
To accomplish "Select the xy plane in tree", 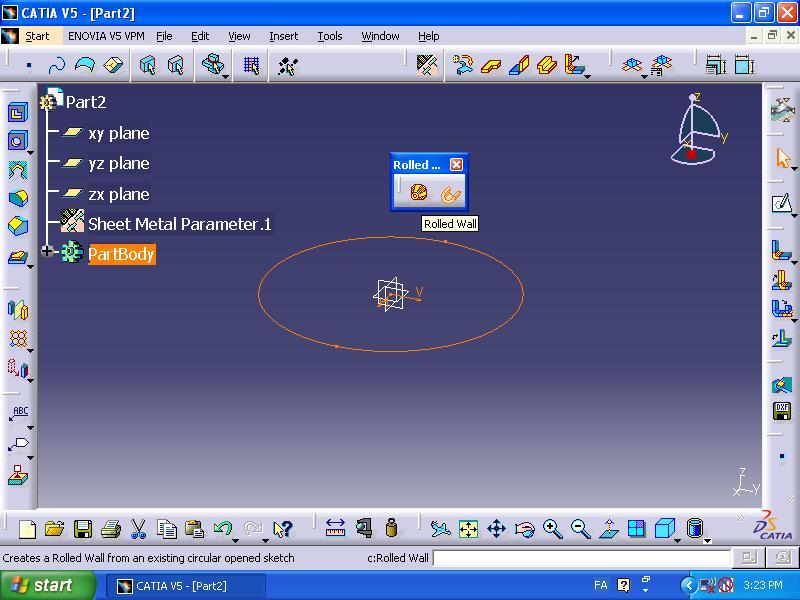I will [x=118, y=133].
